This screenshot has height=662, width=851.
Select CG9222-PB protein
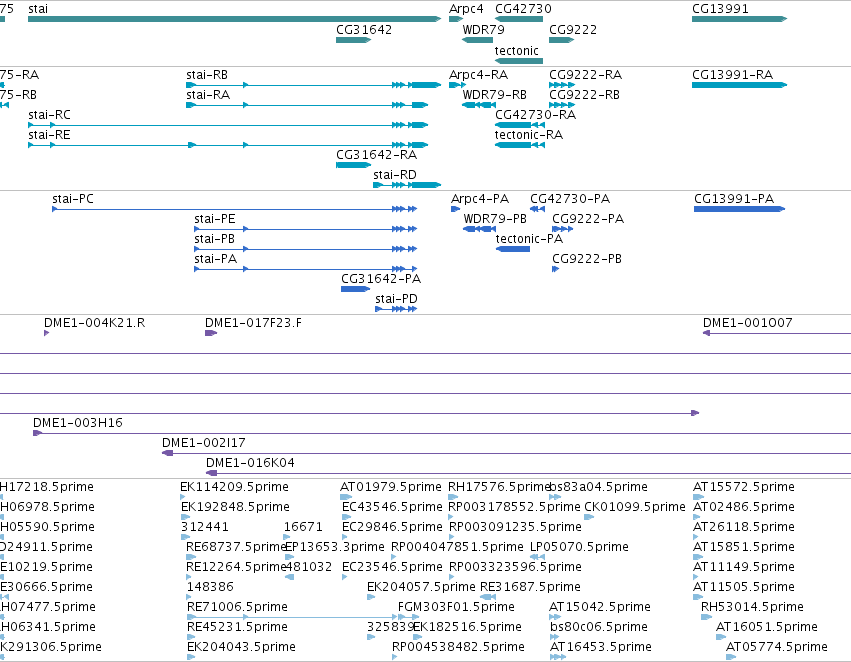pos(555,269)
